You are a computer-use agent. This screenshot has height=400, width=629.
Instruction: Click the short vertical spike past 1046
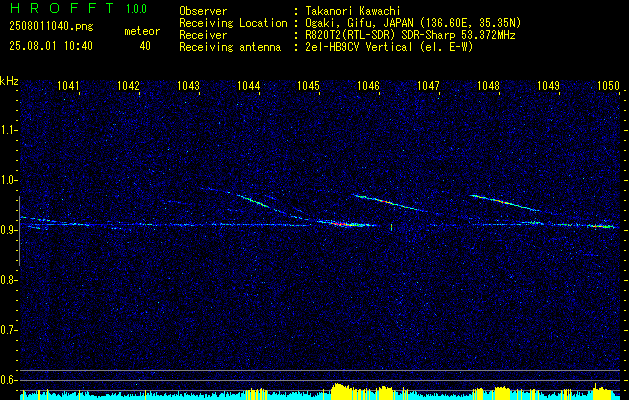click(392, 227)
